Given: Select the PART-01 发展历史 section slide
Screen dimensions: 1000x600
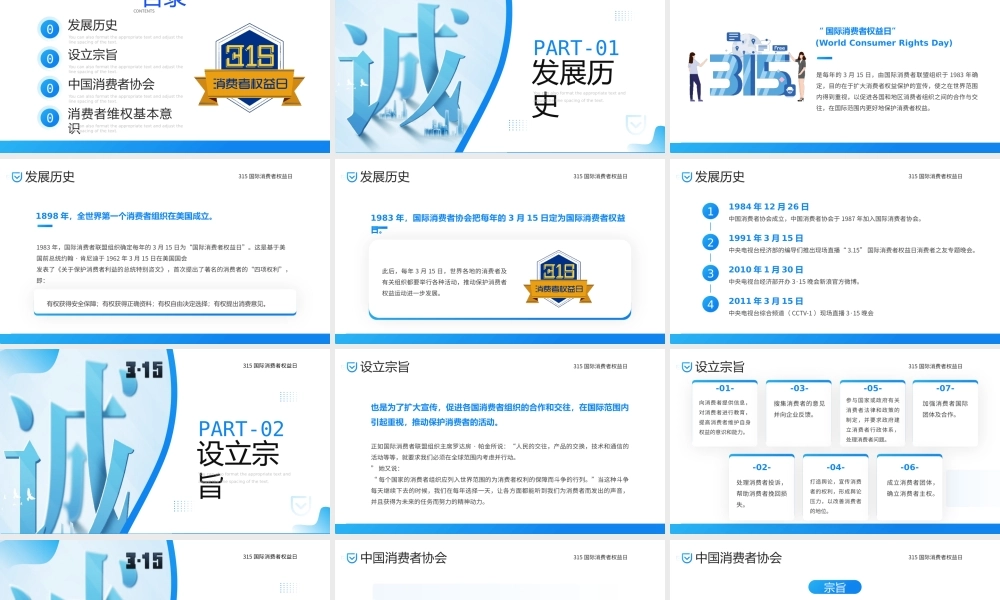Looking at the screenshot, I should 500,76.
